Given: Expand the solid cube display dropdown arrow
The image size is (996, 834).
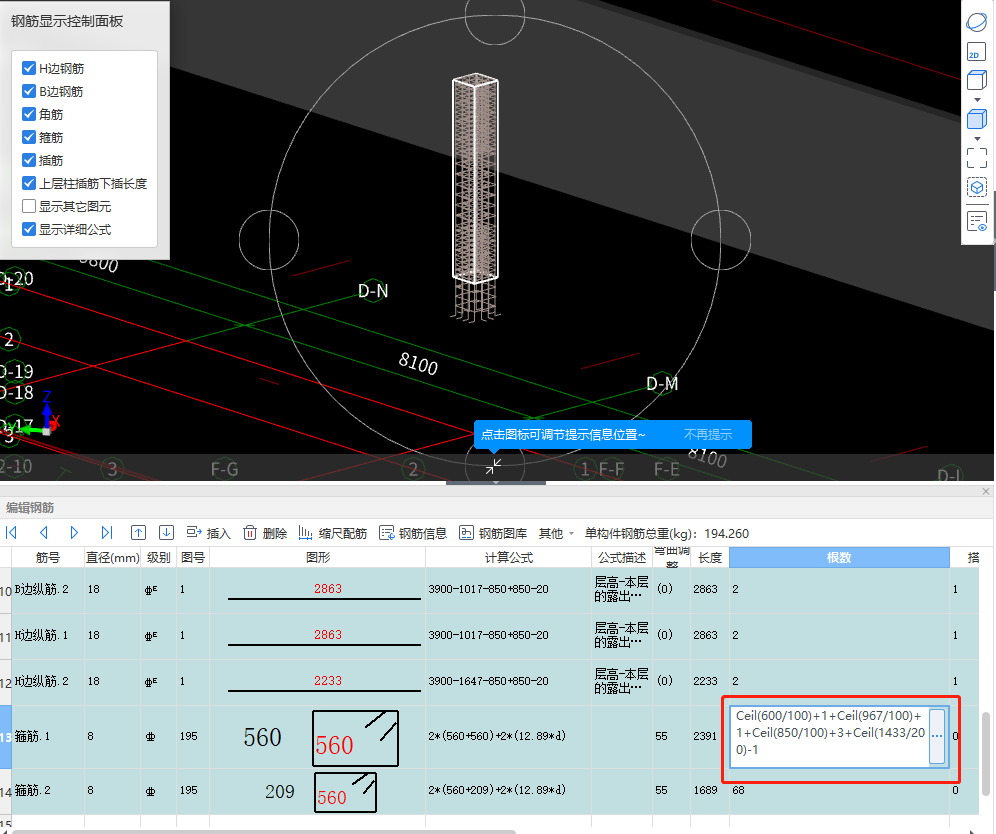Looking at the screenshot, I should [x=977, y=138].
